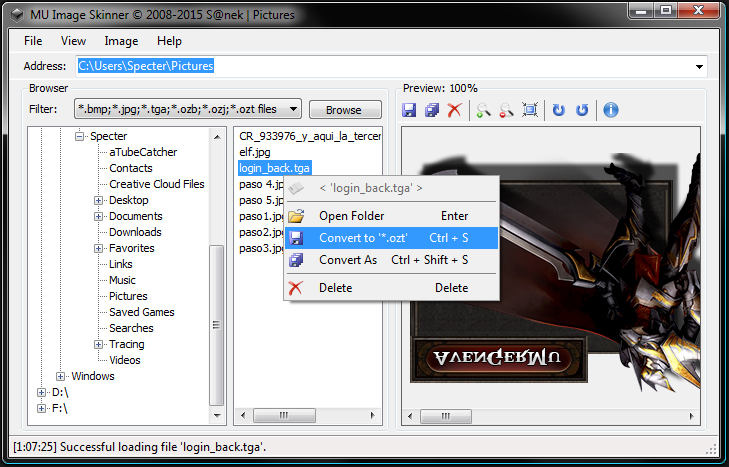
Task: Open the View menu
Action: click(73, 41)
